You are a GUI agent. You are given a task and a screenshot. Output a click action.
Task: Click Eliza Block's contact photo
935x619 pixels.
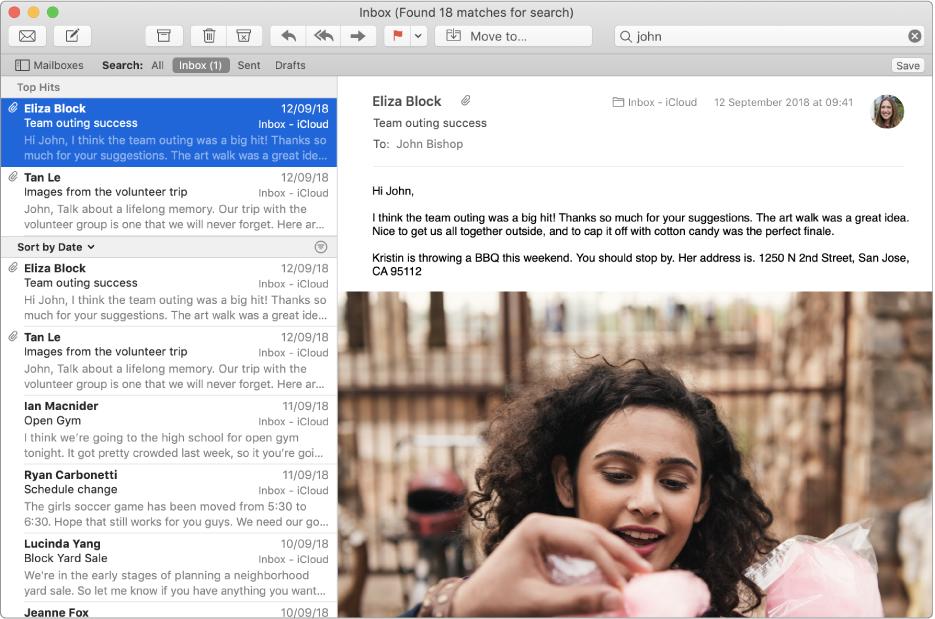[888, 111]
